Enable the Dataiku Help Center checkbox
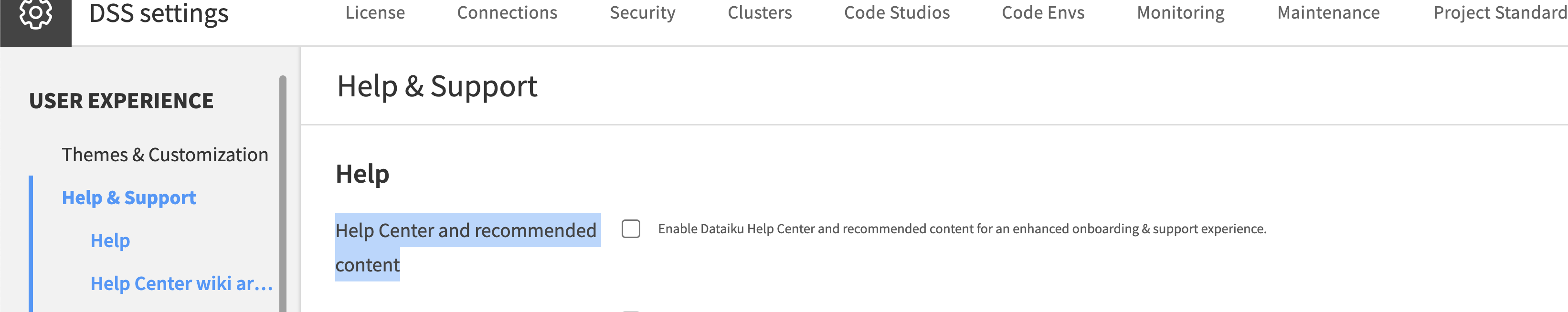The image size is (1568, 312). (x=631, y=229)
